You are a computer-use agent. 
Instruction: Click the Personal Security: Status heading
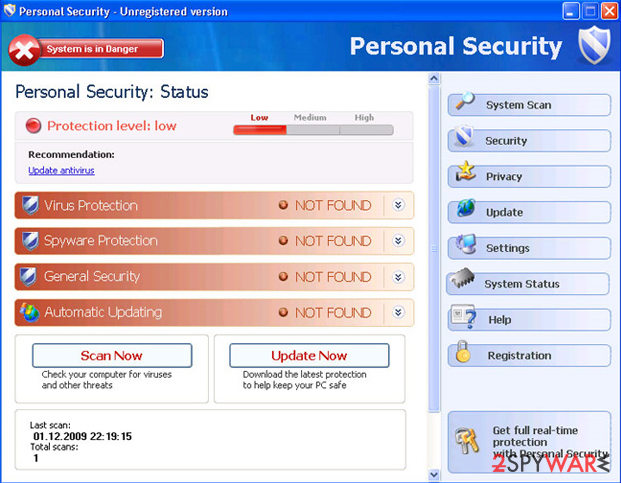click(x=112, y=92)
